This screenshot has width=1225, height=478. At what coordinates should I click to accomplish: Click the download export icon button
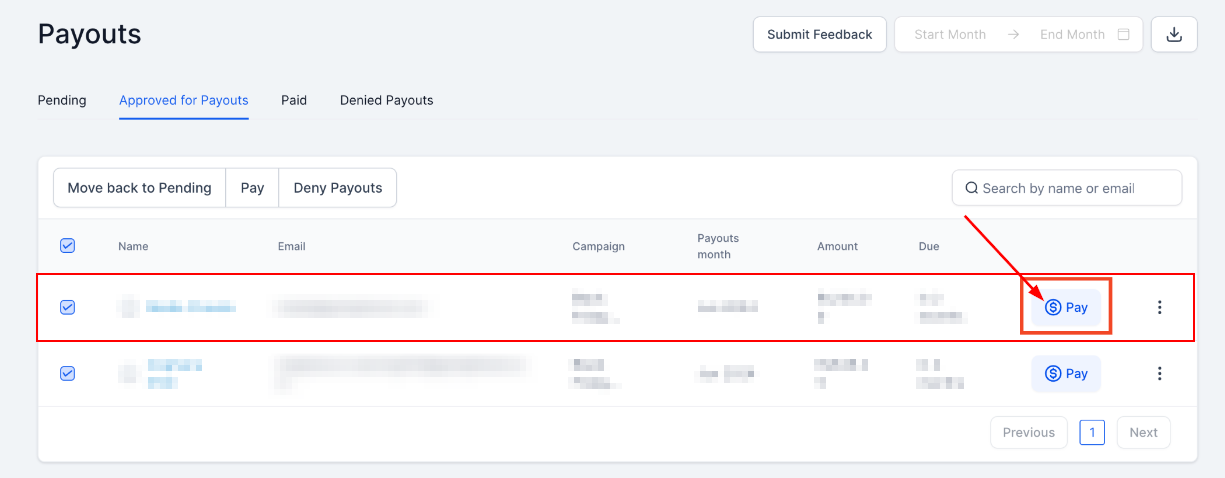click(x=1174, y=34)
